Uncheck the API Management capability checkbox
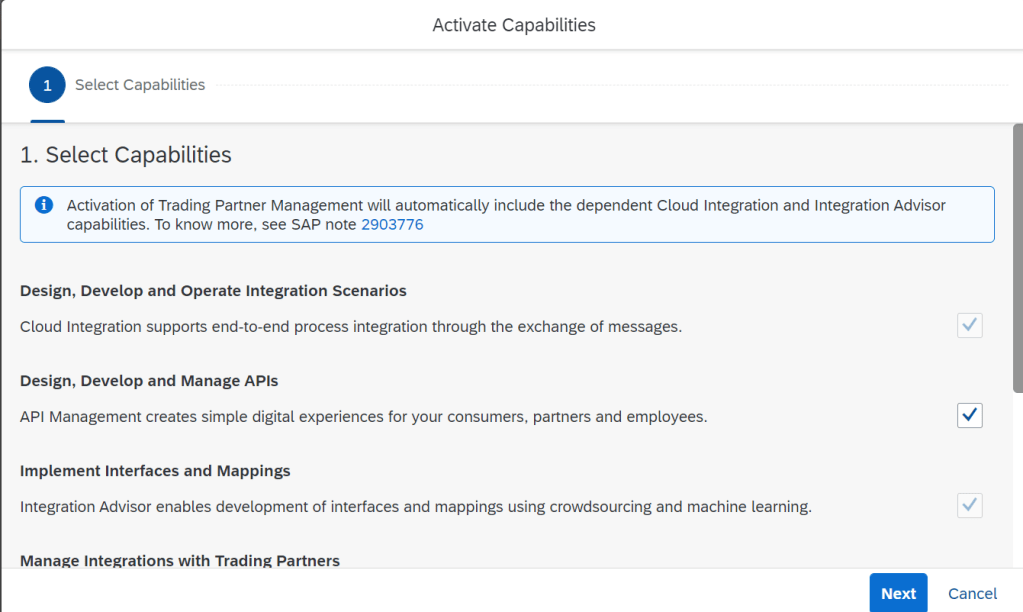The height and width of the screenshot is (612, 1023). tap(969, 415)
